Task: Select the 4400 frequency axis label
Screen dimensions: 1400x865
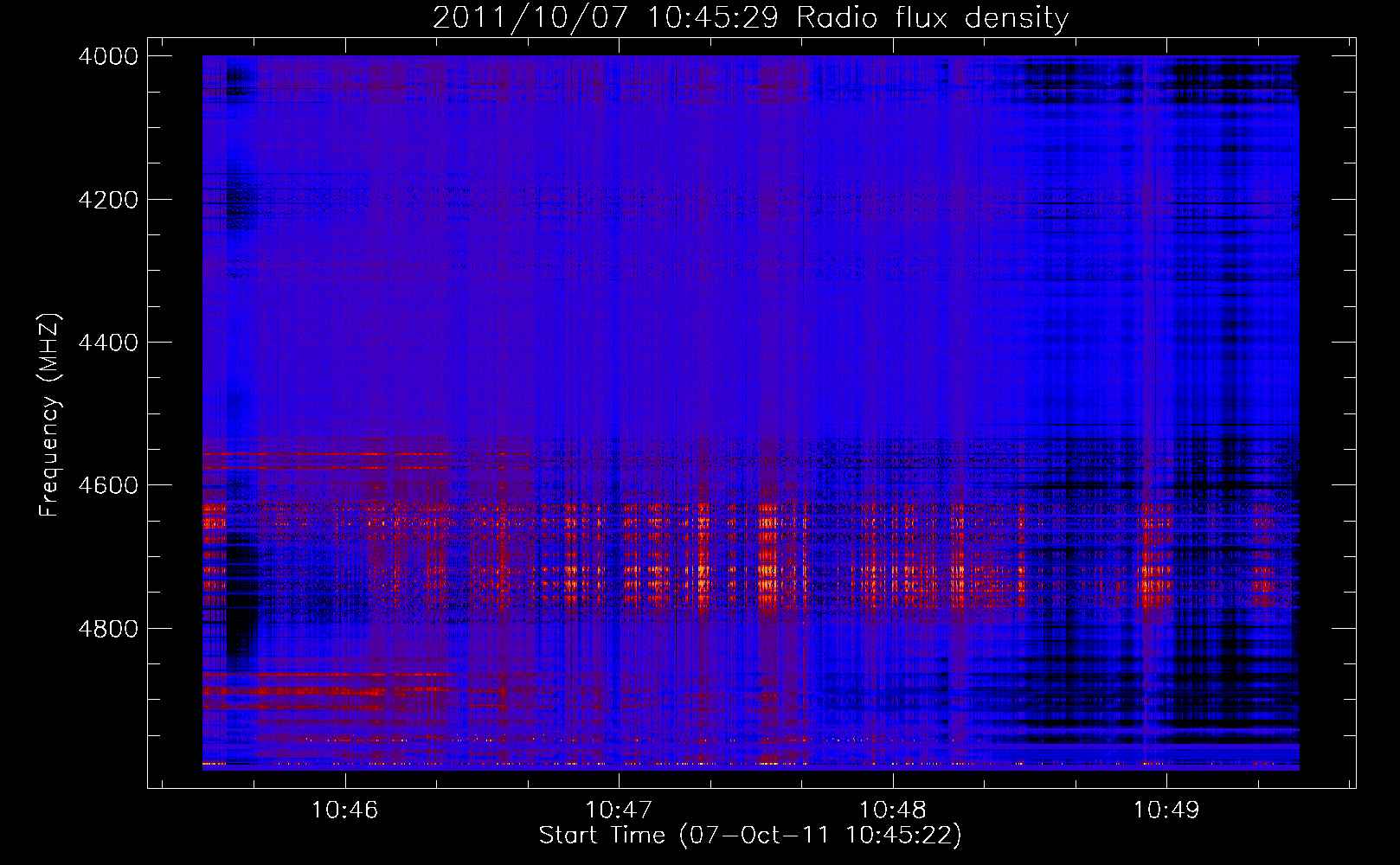Action: pos(108,343)
